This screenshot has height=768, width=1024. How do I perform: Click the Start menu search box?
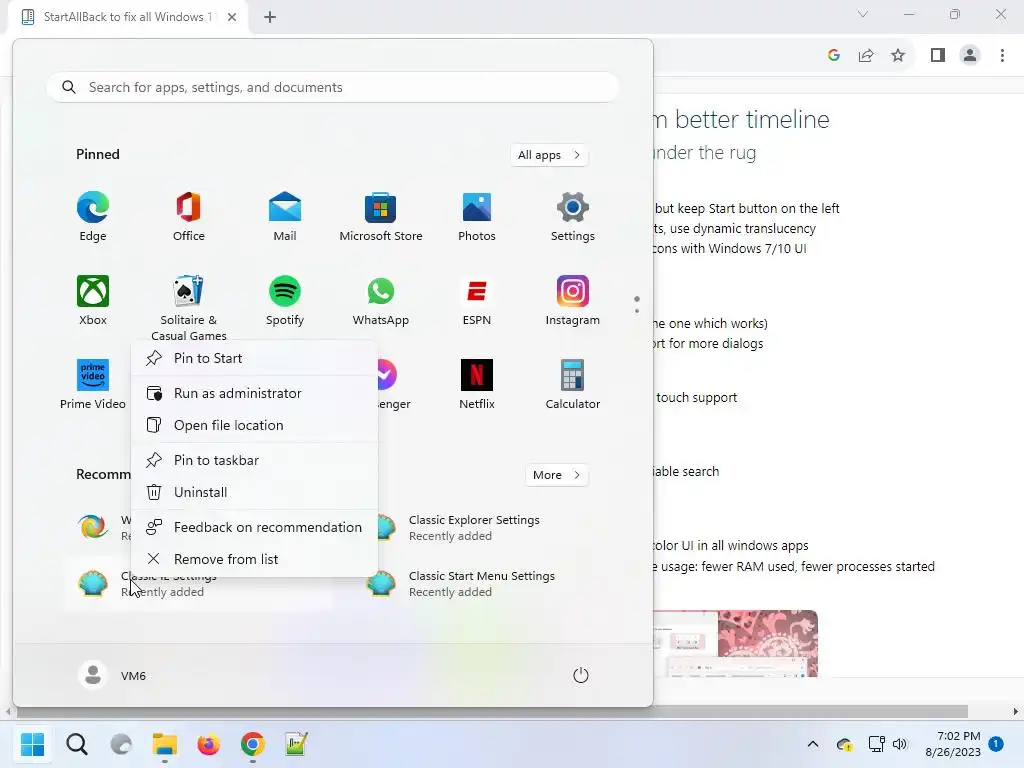pyautogui.click(x=332, y=87)
